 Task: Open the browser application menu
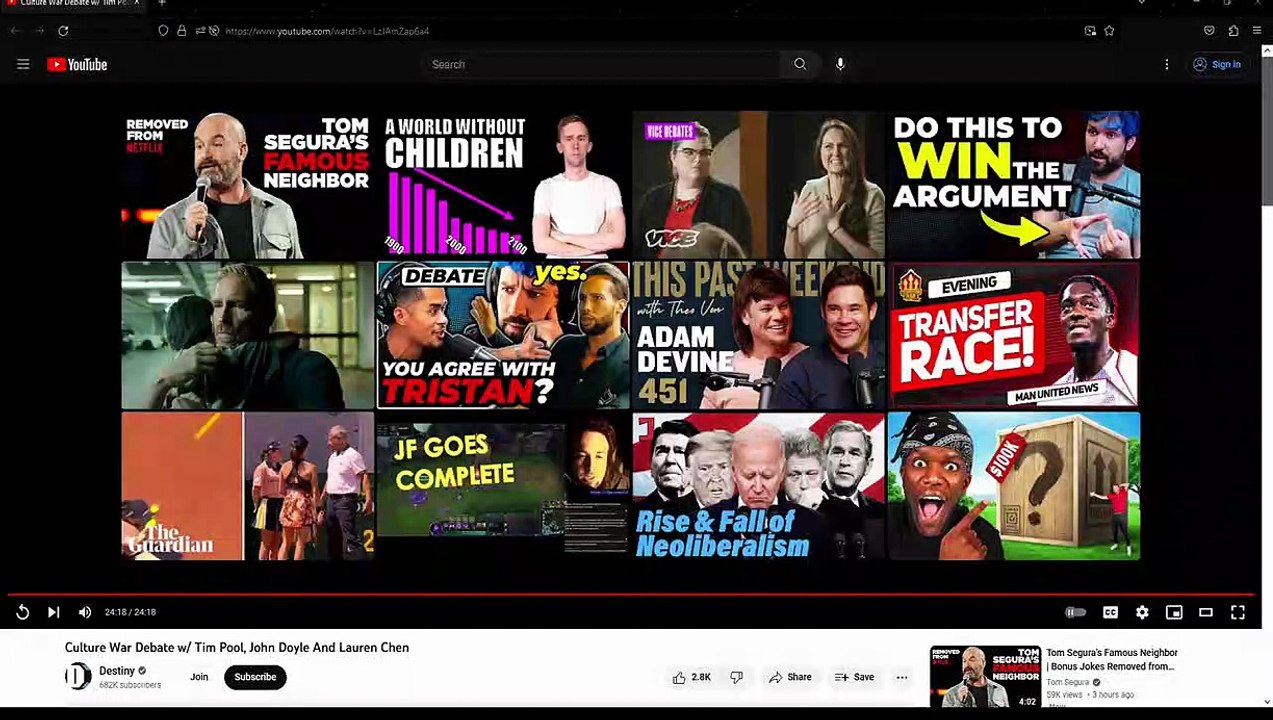click(1257, 31)
